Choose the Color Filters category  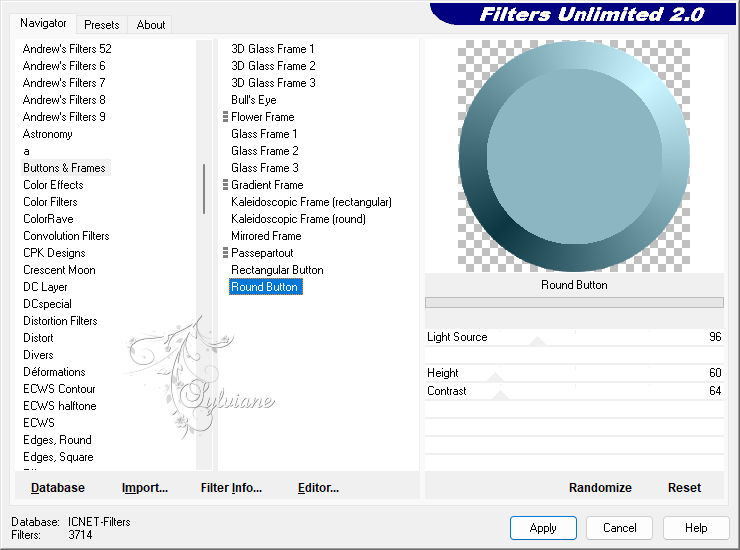(x=50, y=202)
